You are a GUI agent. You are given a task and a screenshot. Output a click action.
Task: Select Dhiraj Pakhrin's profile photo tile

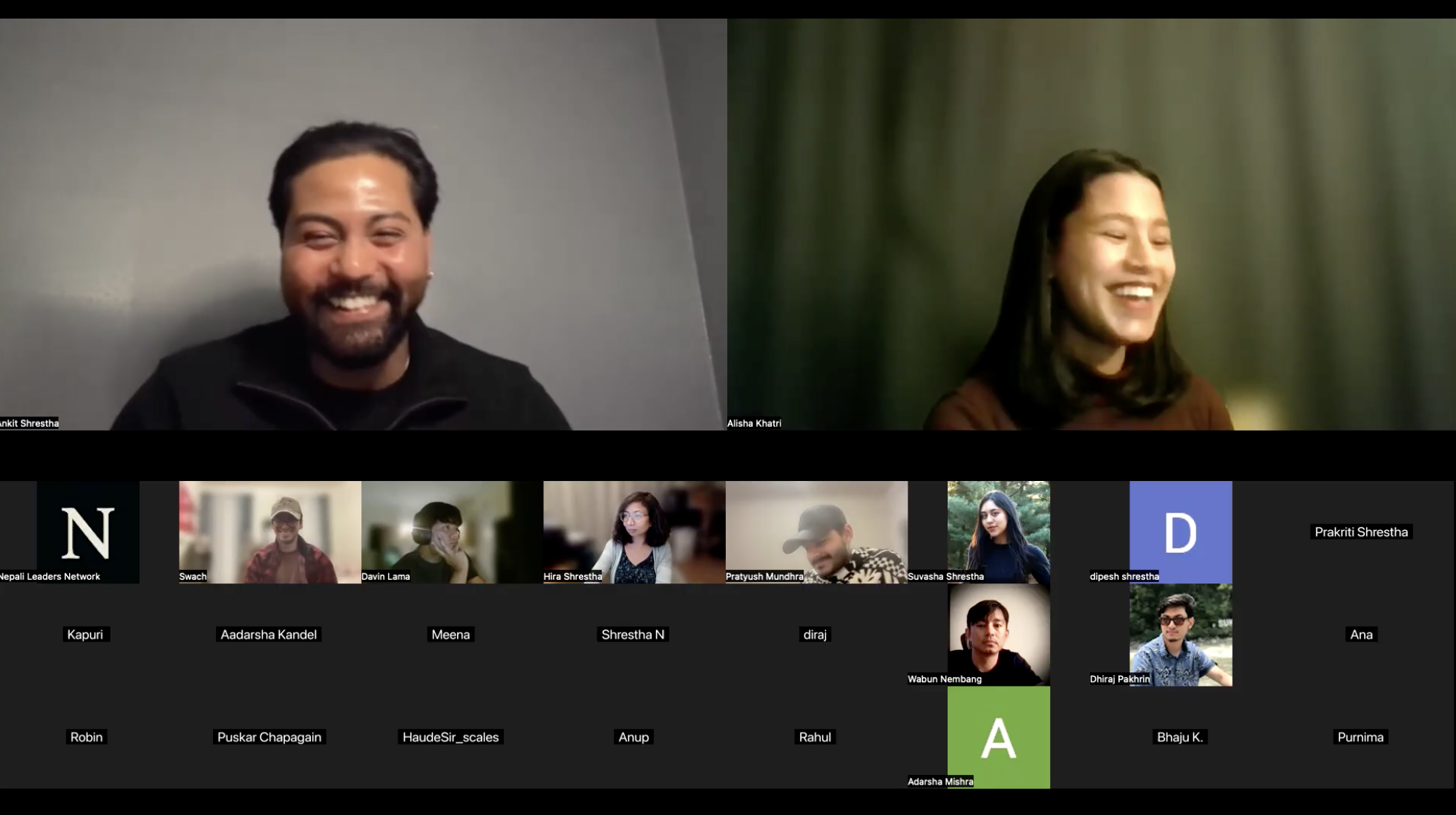coord(1180,634)
